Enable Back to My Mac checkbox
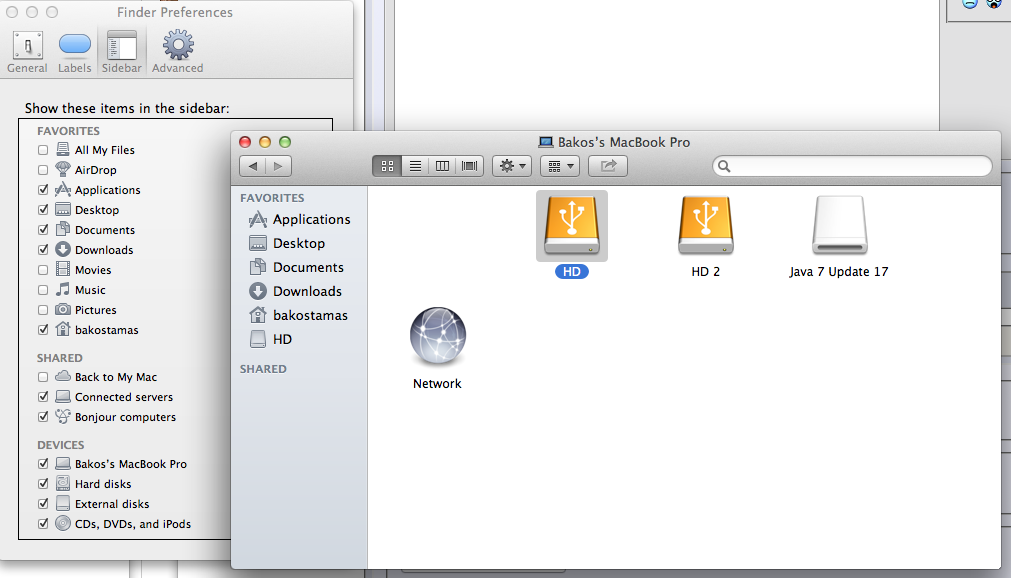 click(x=43, y=377)
